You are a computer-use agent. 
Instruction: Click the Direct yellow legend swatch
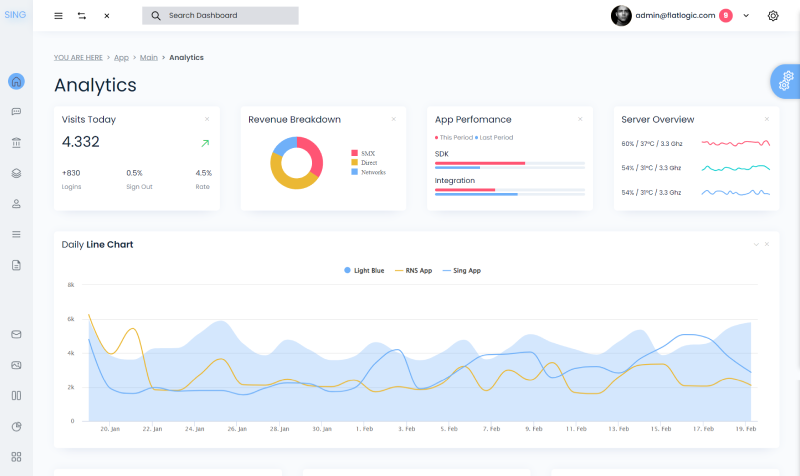coord(355,162)
